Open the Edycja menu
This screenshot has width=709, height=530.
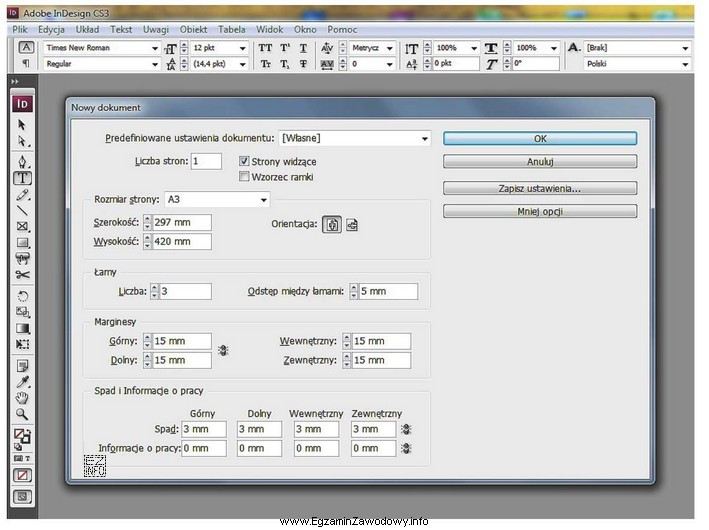(x=51, y=30)
